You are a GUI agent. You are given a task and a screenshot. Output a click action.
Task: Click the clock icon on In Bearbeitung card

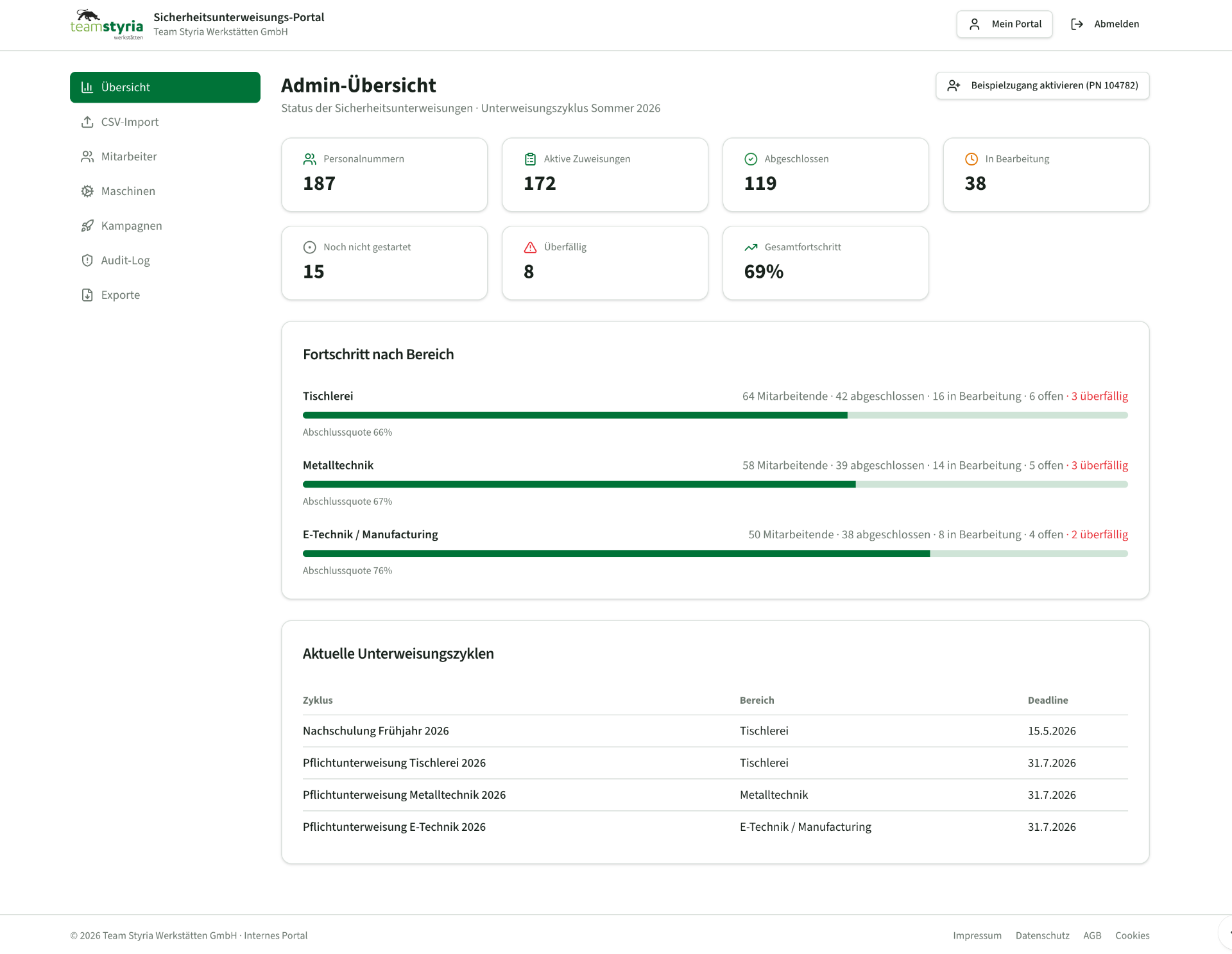click(x=971, y=159)
